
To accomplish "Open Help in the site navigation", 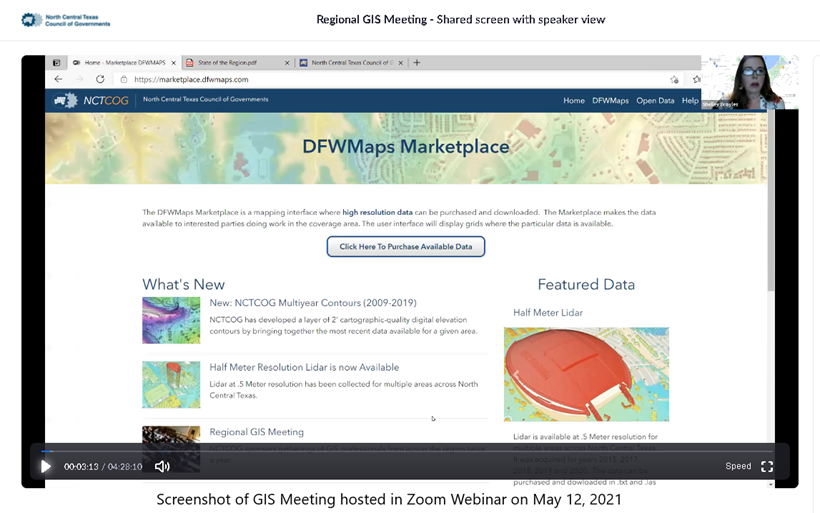I will (690, 100).
